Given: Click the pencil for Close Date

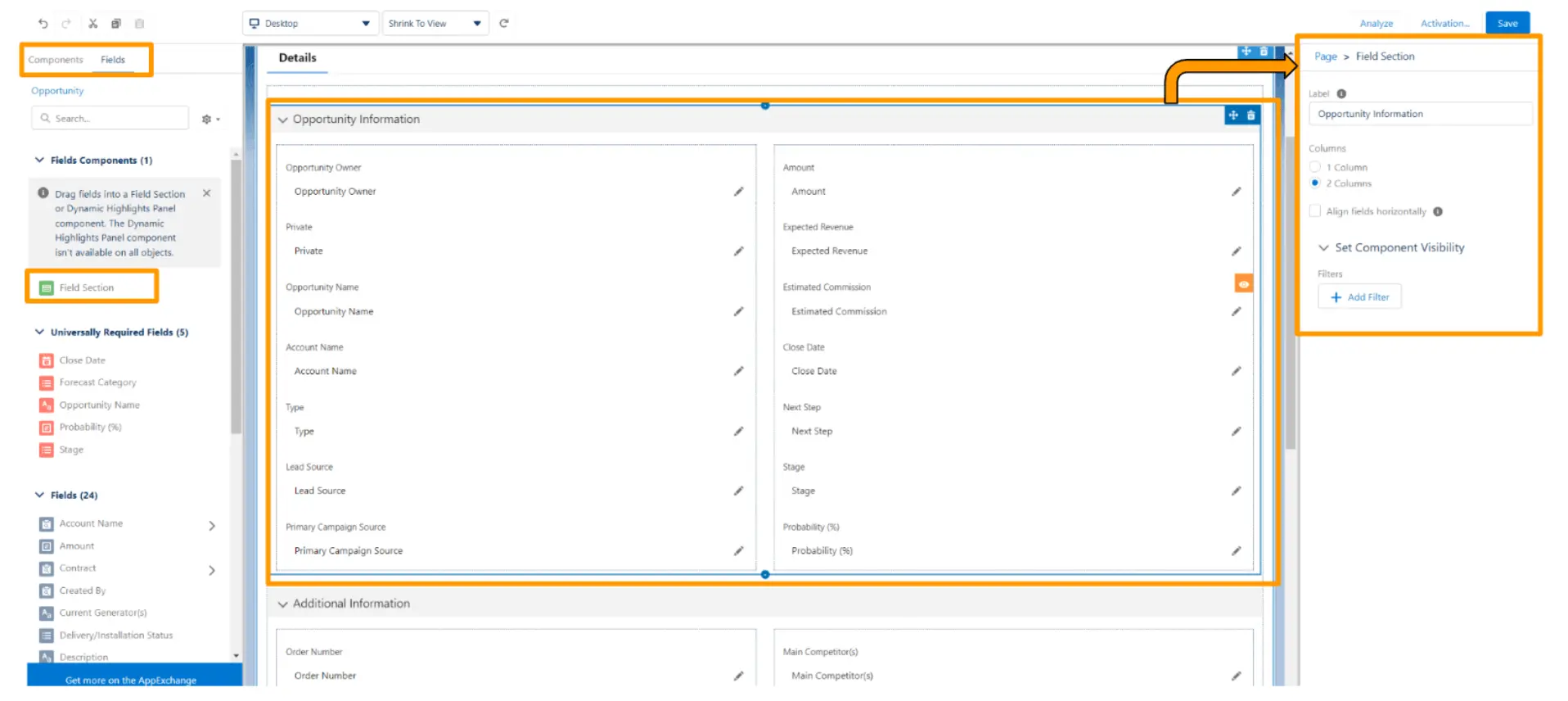Looking at the screenshot, I should click(x=1236, y=371).
